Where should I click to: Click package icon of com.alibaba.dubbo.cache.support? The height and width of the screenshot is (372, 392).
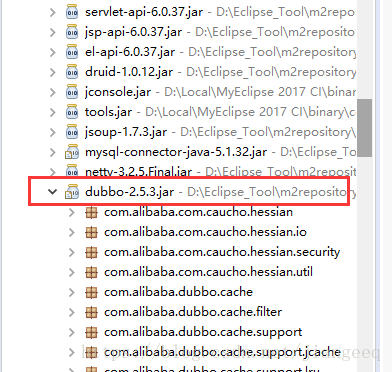point(91,332)
